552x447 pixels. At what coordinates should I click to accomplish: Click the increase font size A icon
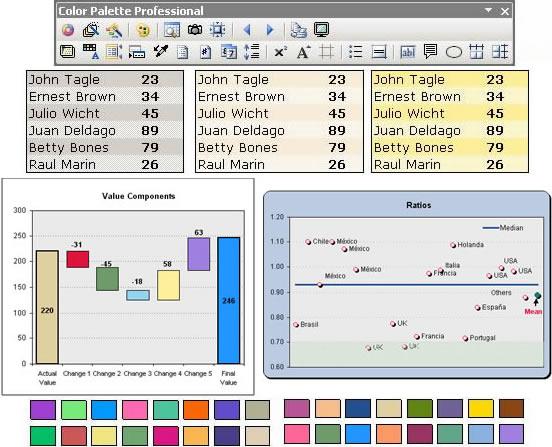pyautogui.click(x=303, y=52)
